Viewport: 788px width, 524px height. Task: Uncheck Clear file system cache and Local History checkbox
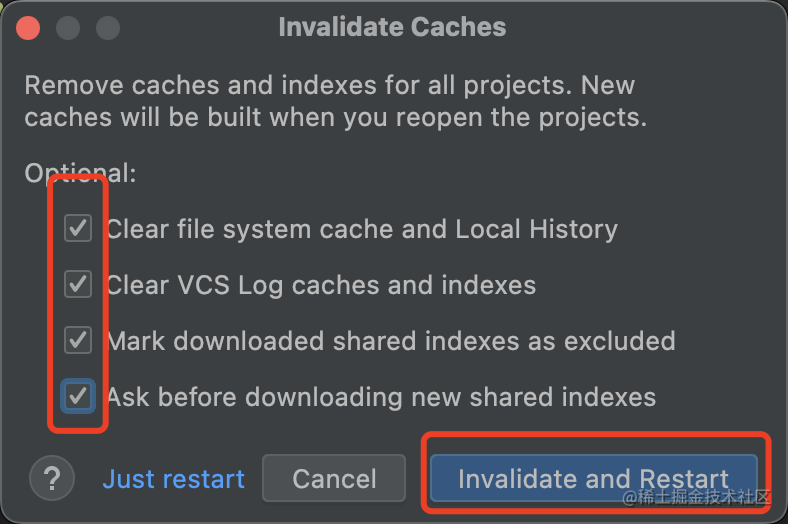(78, 228)
